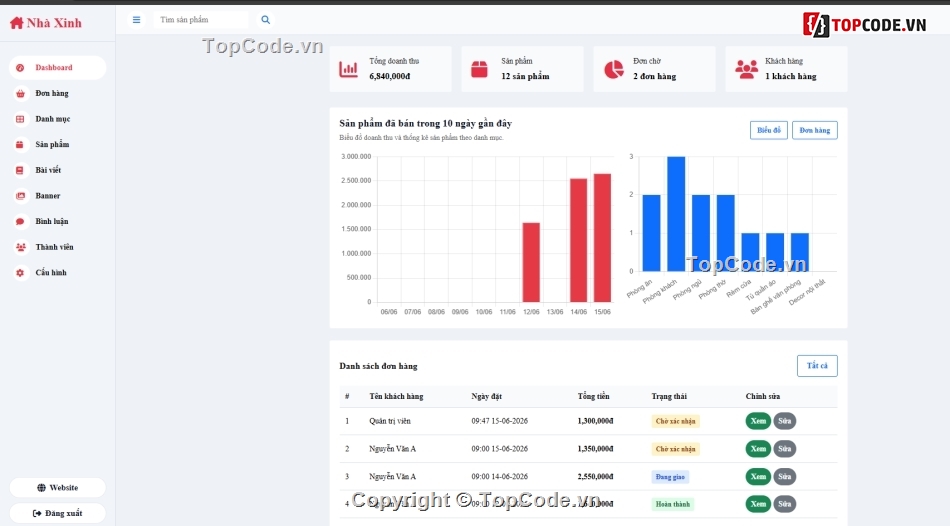The image size is (950, 526).
Task: Click the Đang giao status badge
Action: 670,477
